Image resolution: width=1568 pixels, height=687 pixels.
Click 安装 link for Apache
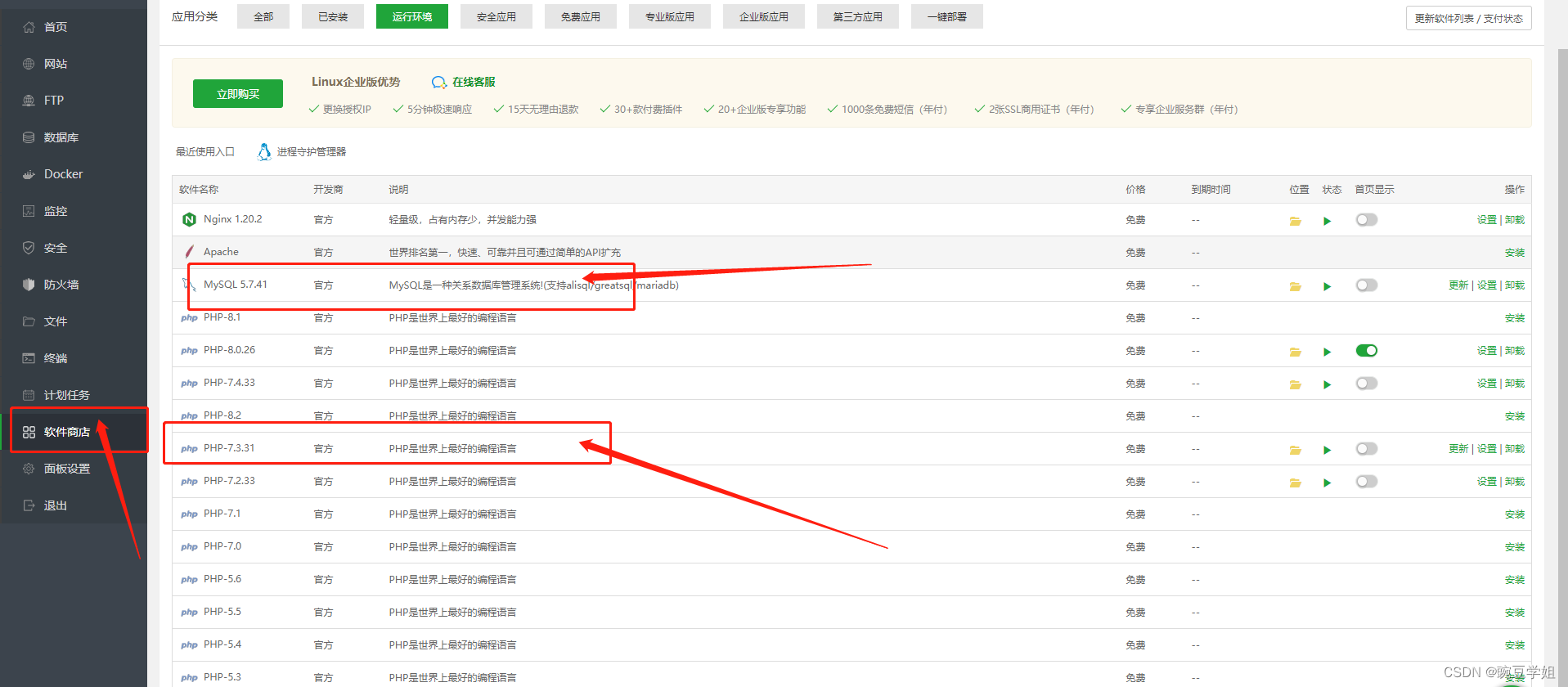pos(1515,253)
